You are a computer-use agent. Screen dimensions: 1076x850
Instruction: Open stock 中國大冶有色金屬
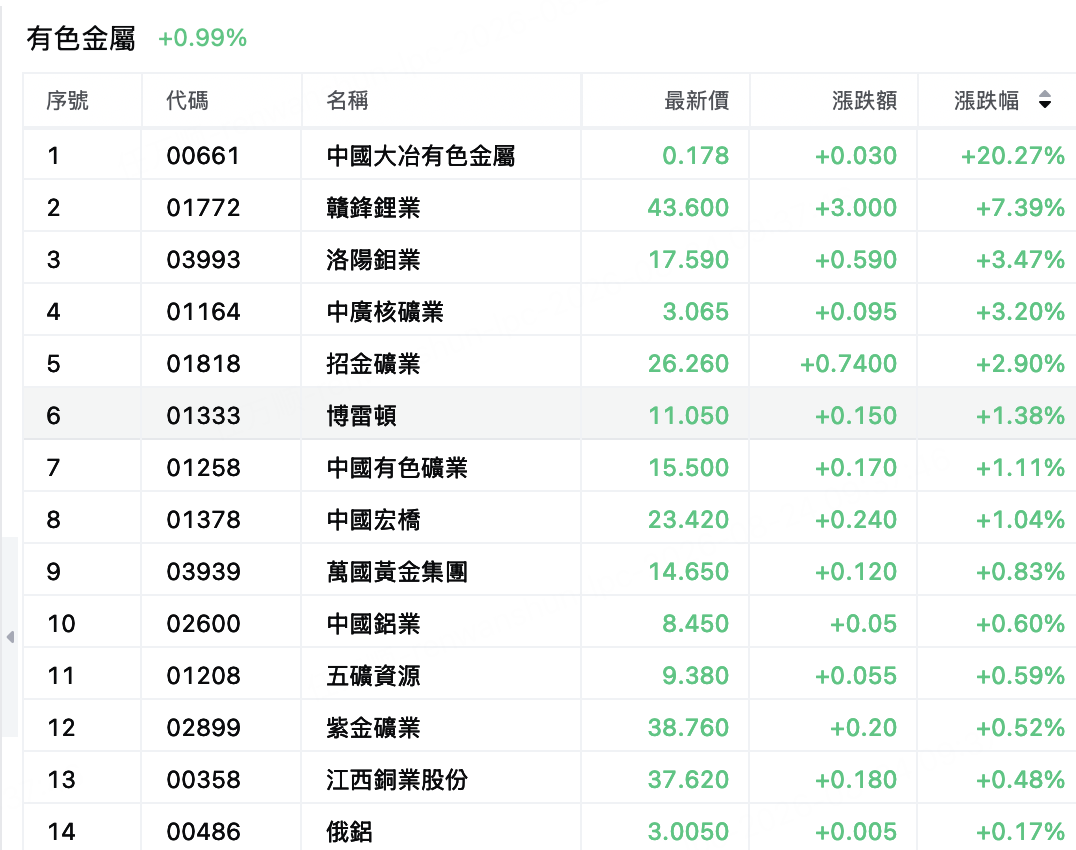coord(421,156)
